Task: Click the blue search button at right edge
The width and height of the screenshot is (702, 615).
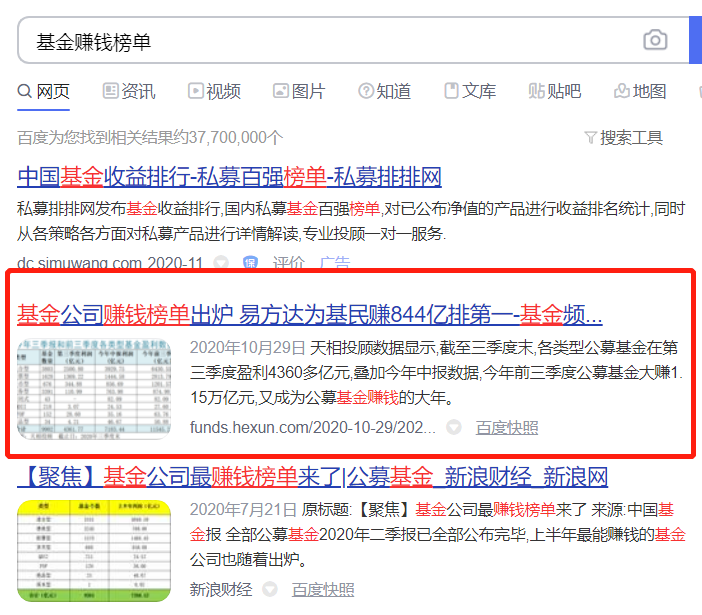Action: [695, 40]
